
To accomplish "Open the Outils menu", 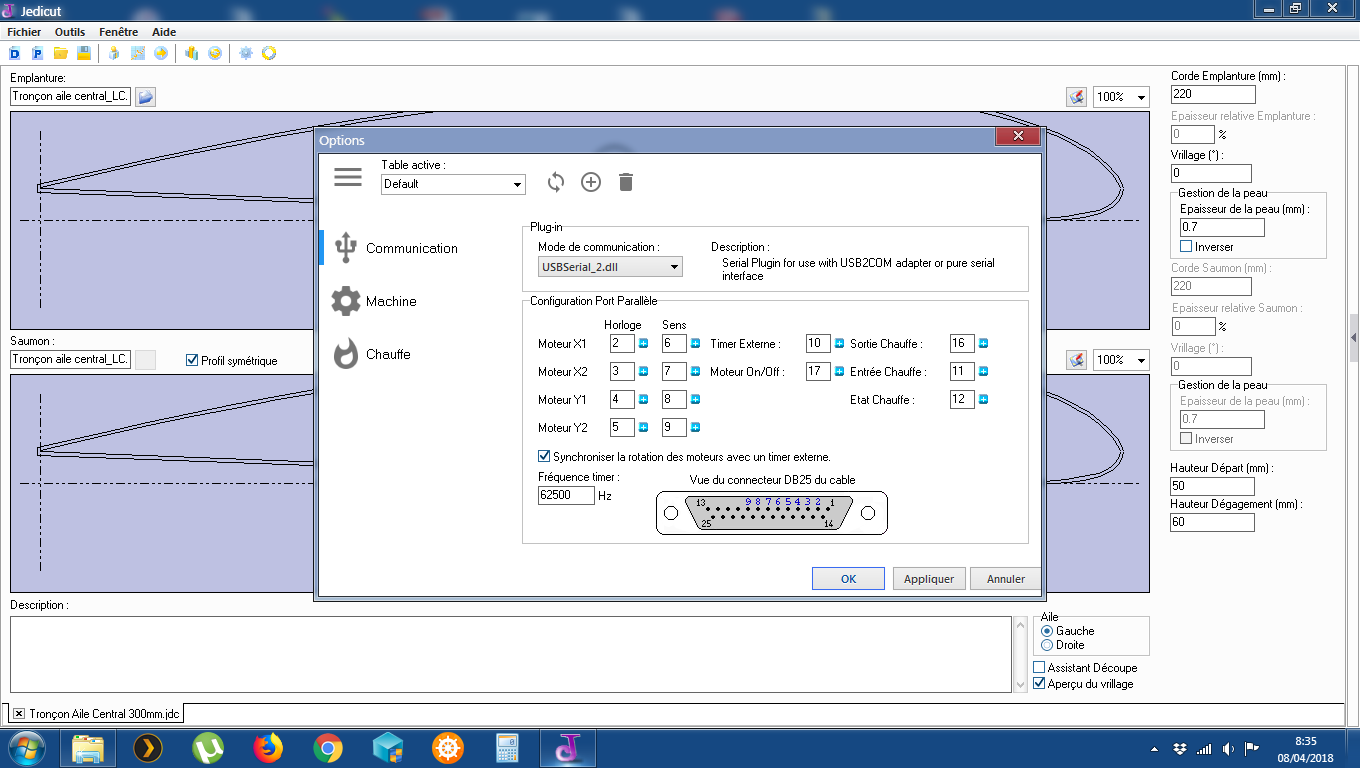I will coord(70,32).
